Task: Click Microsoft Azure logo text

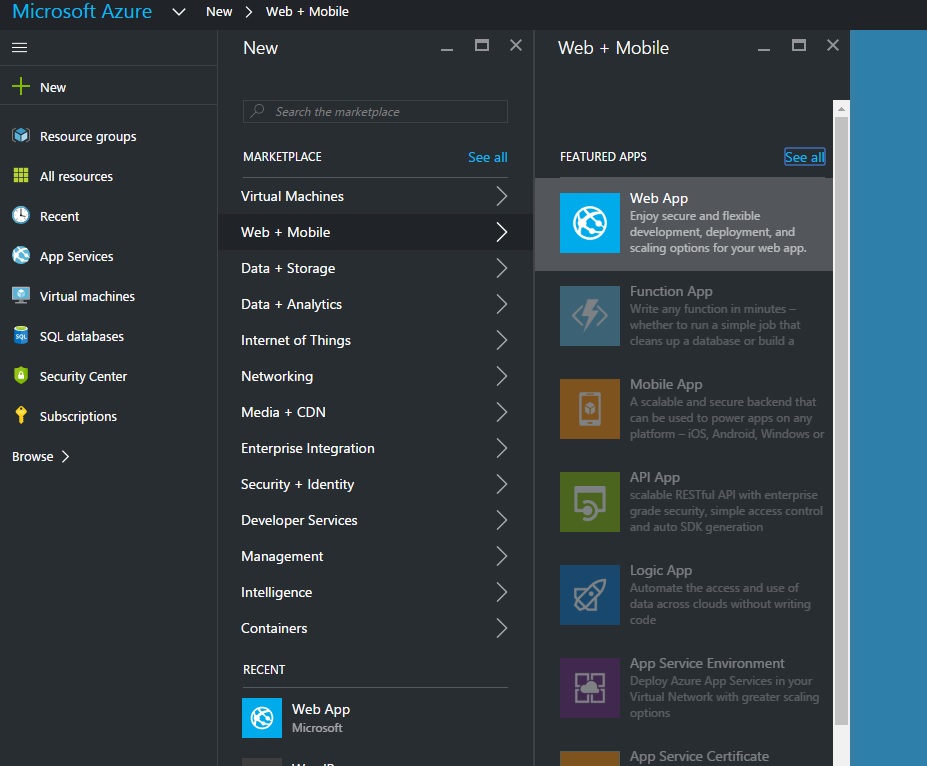Action: coord(82,11)
